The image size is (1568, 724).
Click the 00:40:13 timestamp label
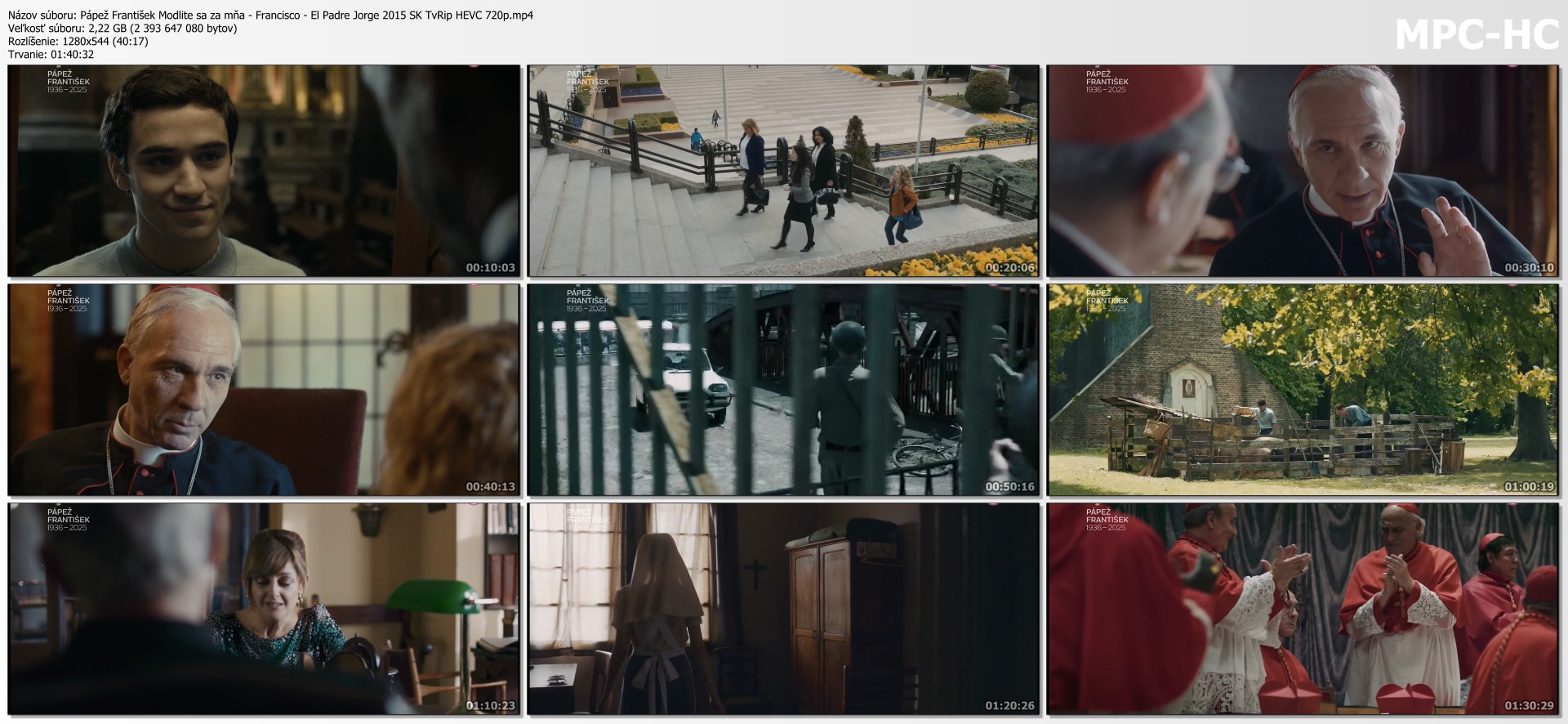click(490, 486)
